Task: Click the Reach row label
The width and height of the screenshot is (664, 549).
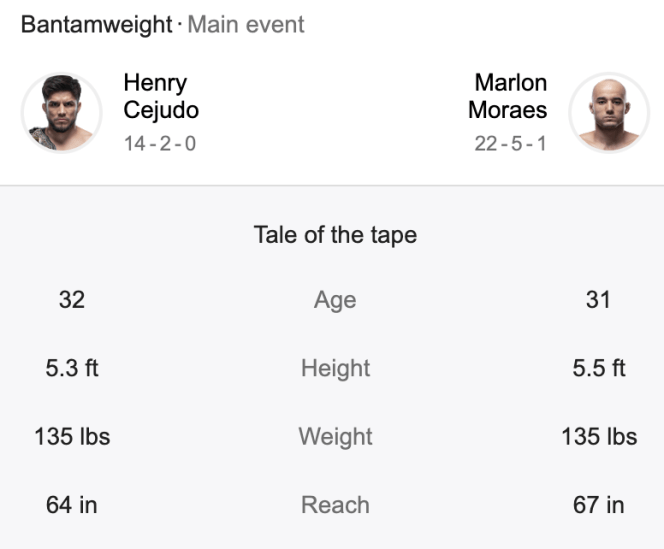Action: [335, 505]
